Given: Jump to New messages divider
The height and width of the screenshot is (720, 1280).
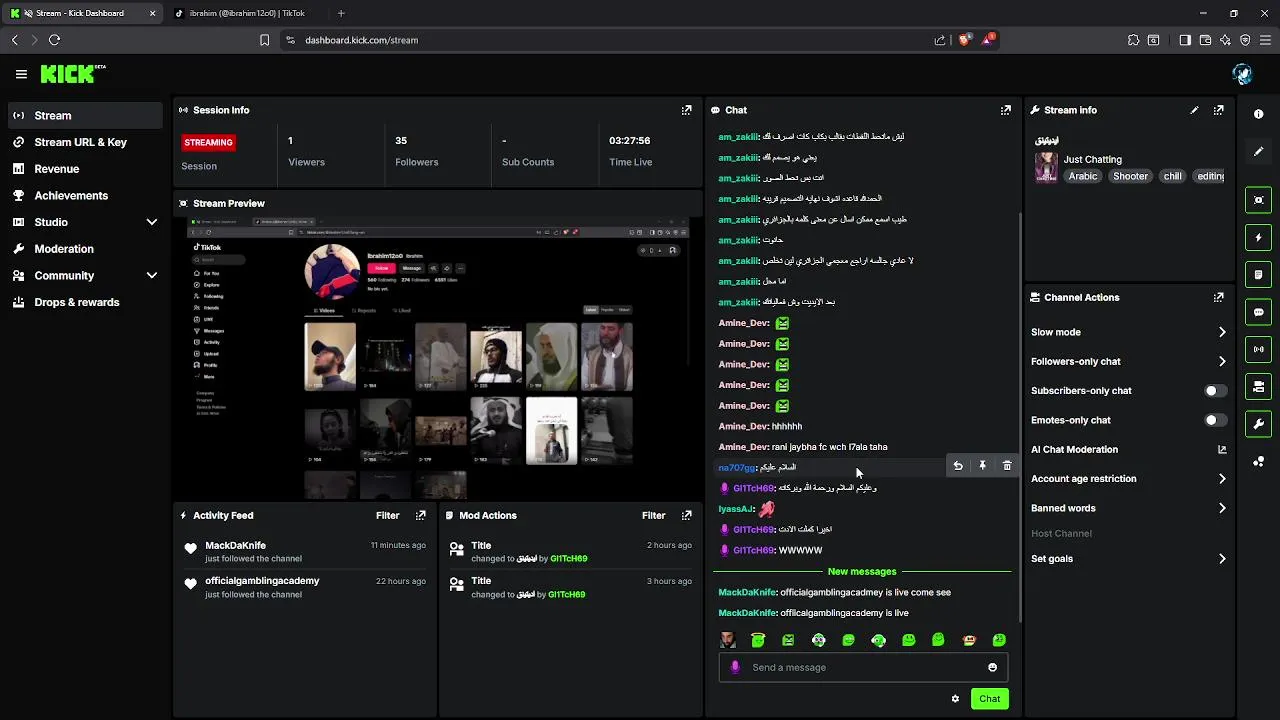Looking at the screenshot, I should [x=862, y=571].
